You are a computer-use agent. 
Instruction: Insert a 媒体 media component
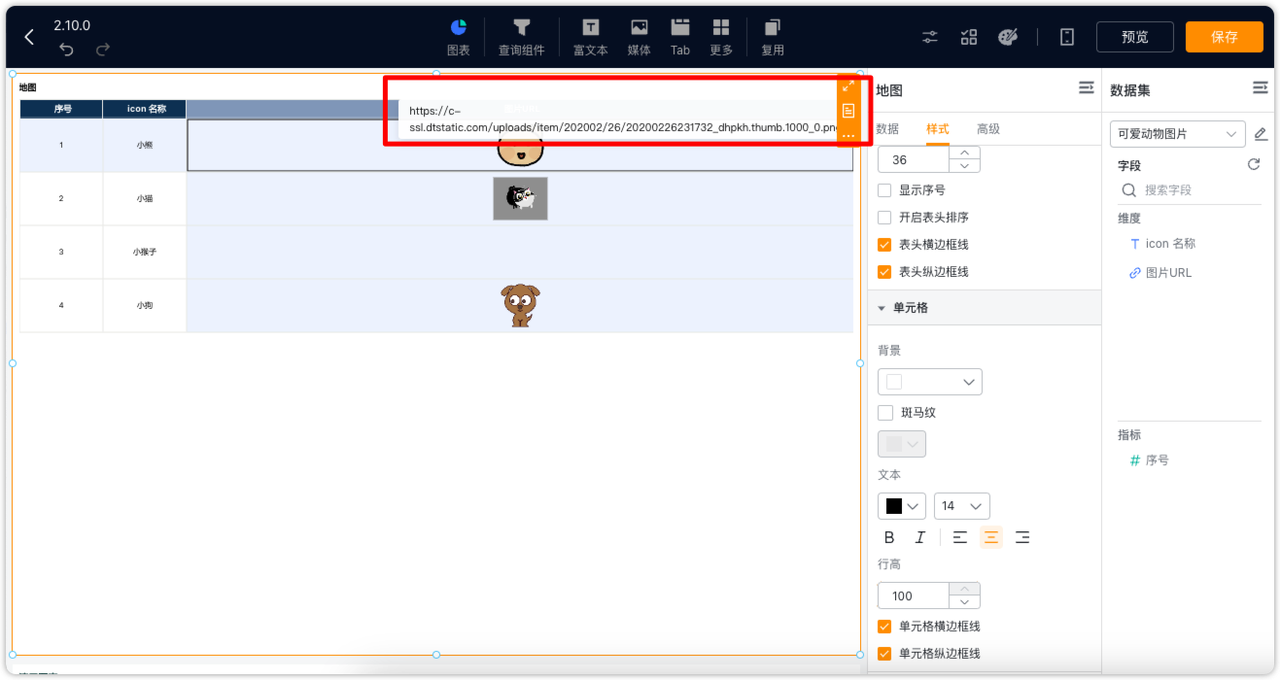tap(639, 37)
